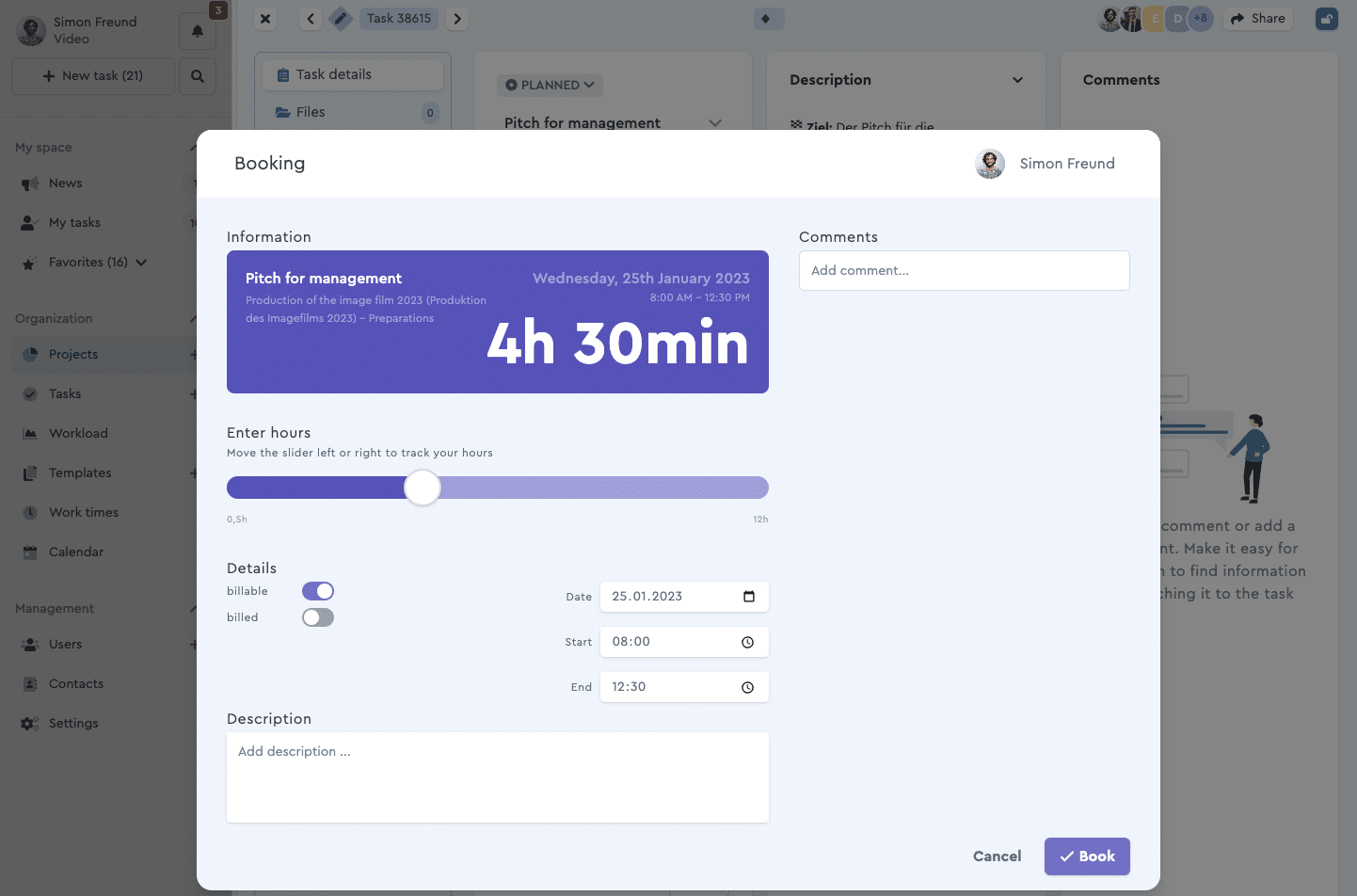Click the +8 members avatar badge
The height and width of the screenshot is (896, 1357).
[1201, 18]
